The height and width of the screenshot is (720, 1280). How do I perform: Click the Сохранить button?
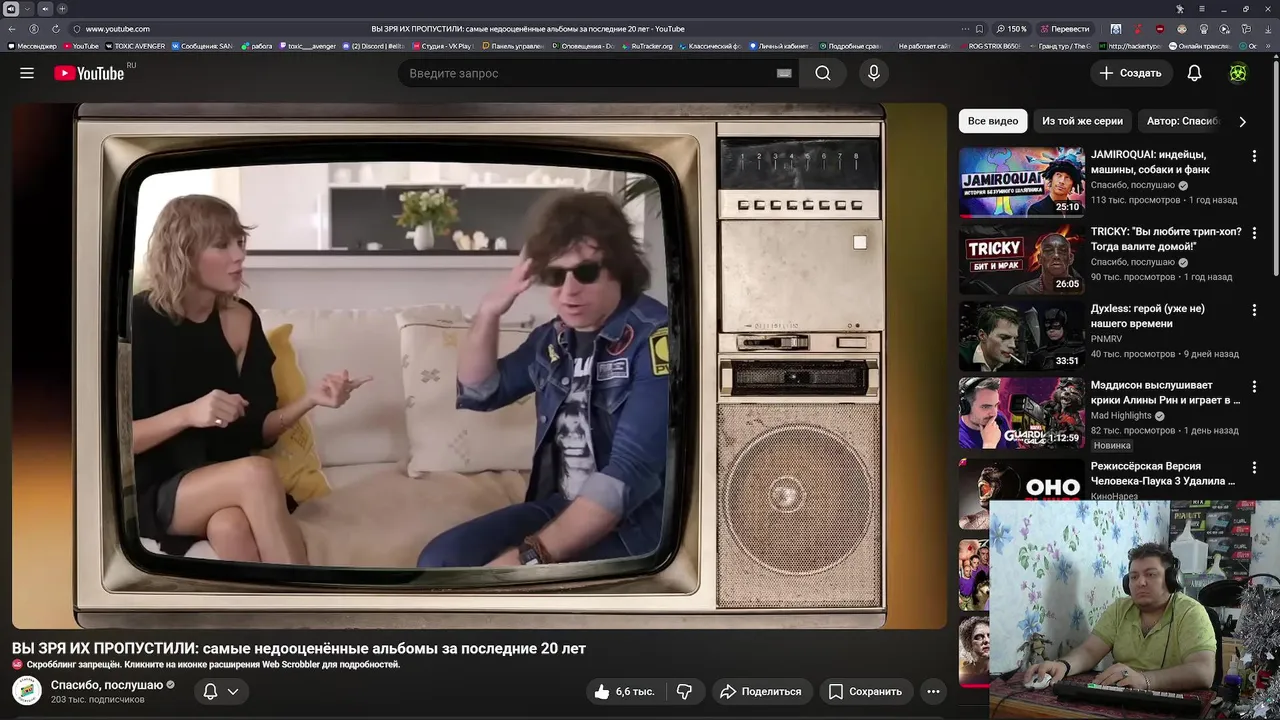pyautogui.click(x=865, y=691)
